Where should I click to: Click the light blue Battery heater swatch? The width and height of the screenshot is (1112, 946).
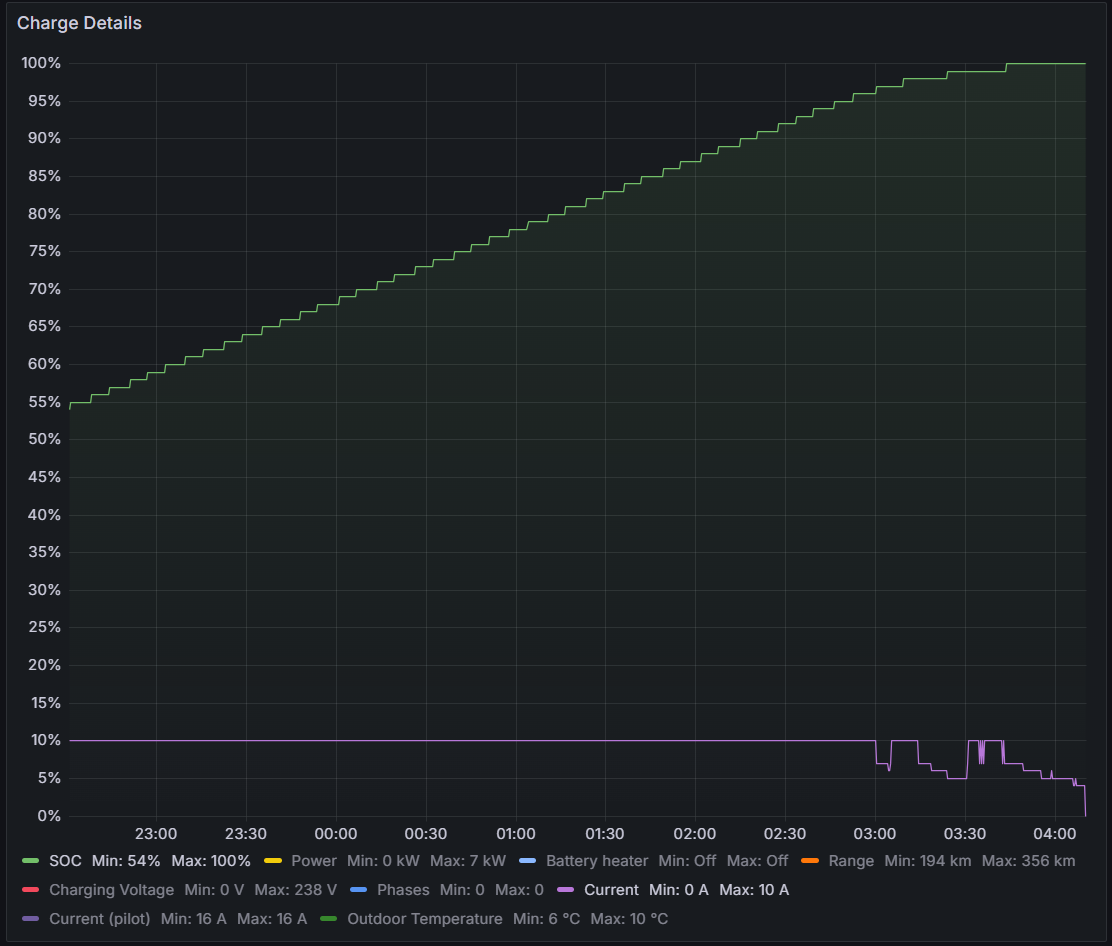pos(527,861)
